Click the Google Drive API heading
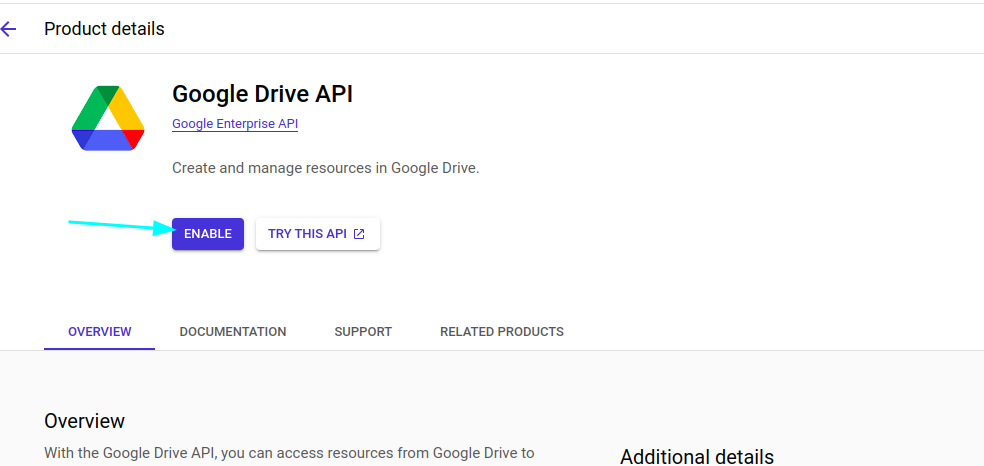984x466 pixels. click(262, 94)
